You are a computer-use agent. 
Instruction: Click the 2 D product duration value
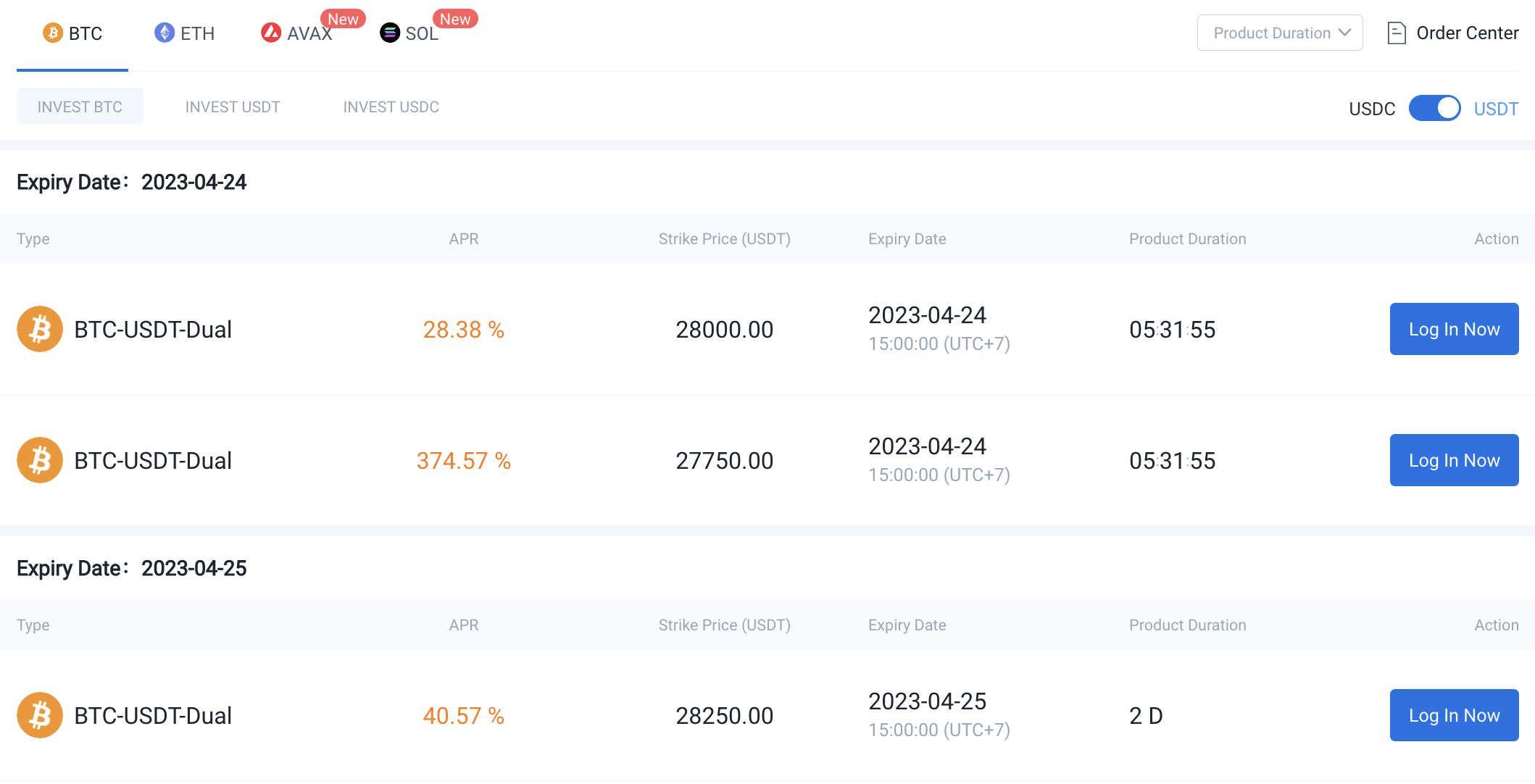[1146, 716]
